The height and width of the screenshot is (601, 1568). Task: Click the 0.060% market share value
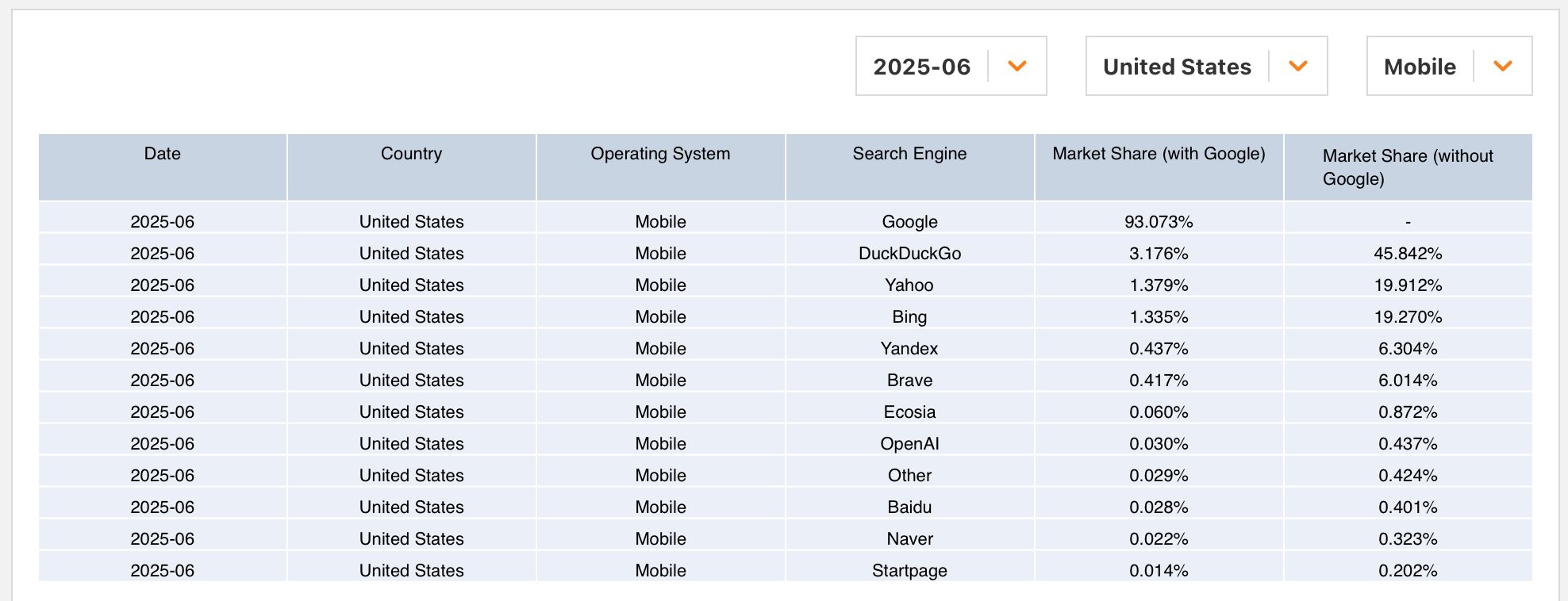(x=1159, y=412)
